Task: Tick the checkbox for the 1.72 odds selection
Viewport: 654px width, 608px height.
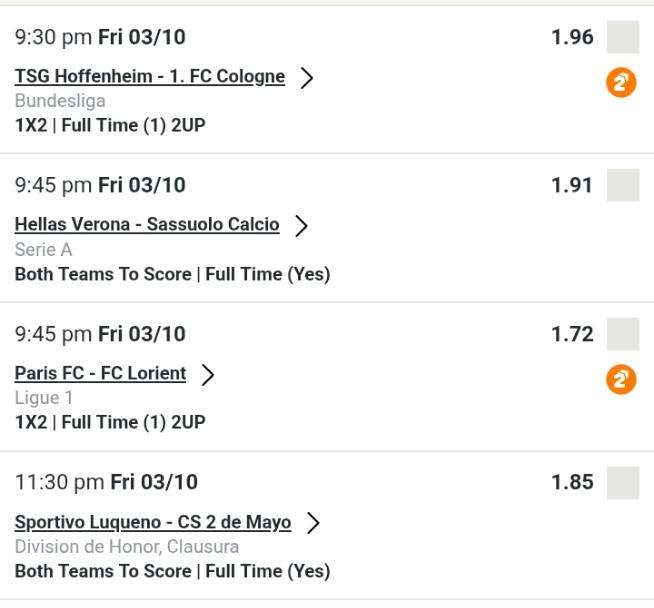Action: click(622, 334)
